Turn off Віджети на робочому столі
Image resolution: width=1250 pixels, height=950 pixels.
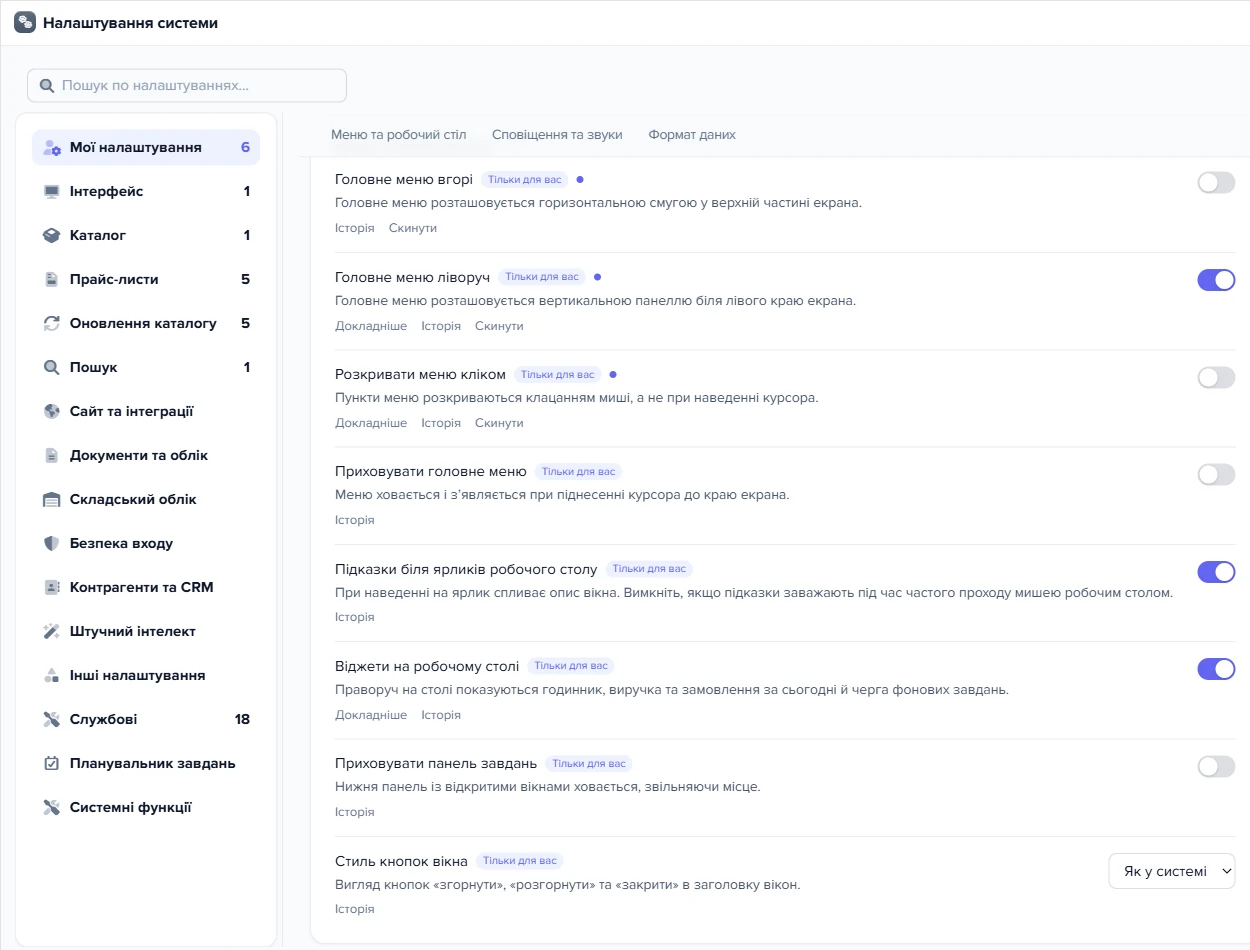(1216, 668)
